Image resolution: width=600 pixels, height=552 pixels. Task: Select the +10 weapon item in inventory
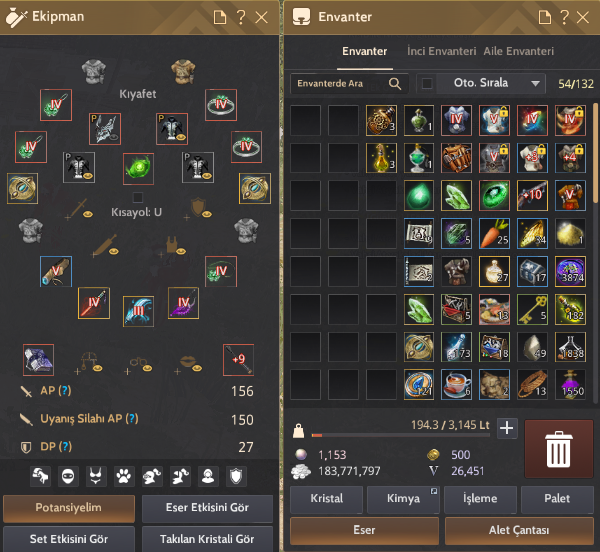tap(532, 195)
